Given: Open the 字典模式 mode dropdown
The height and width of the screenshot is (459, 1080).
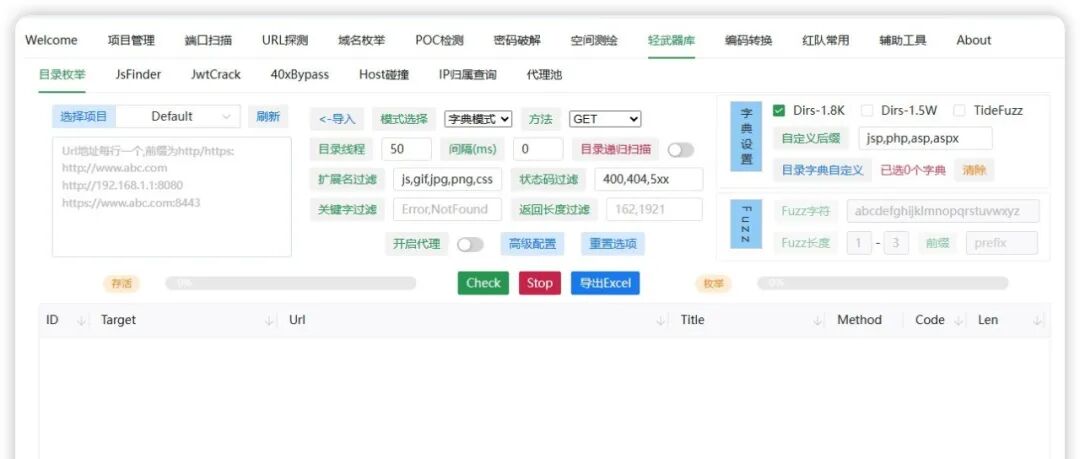Looking at the screenshot, I should (x=478, y=119).
